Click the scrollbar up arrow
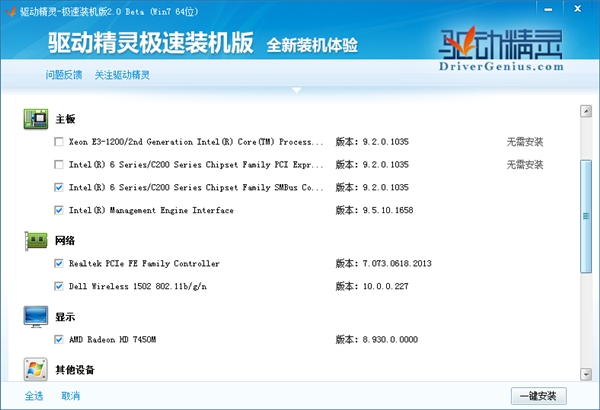The width and height of the screenshot is (600, 410). click(x=586, y=111)
